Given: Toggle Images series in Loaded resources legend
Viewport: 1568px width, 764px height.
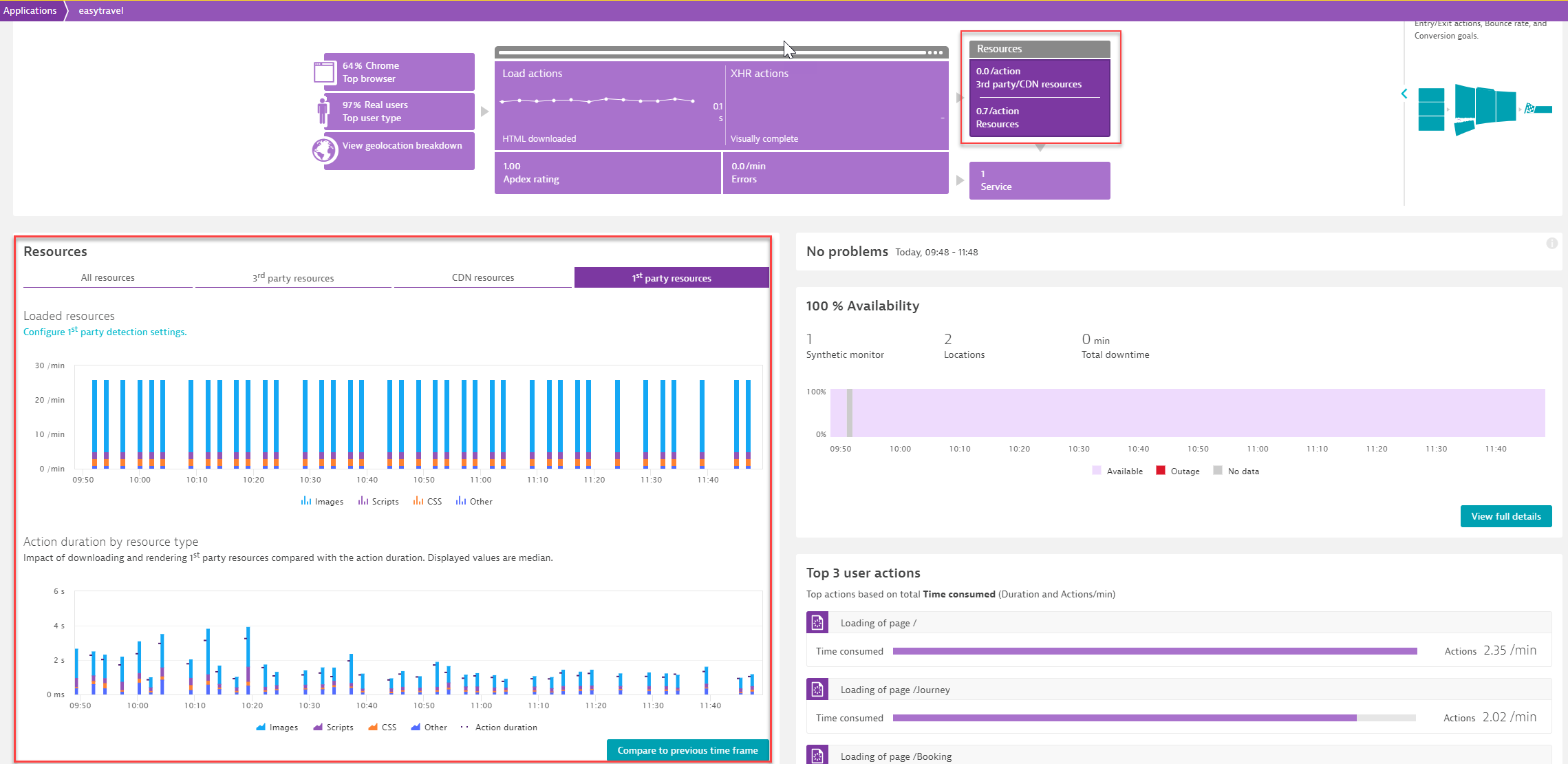Looking at the screenshot, I should pyautogui.click(x=322, y=501).
